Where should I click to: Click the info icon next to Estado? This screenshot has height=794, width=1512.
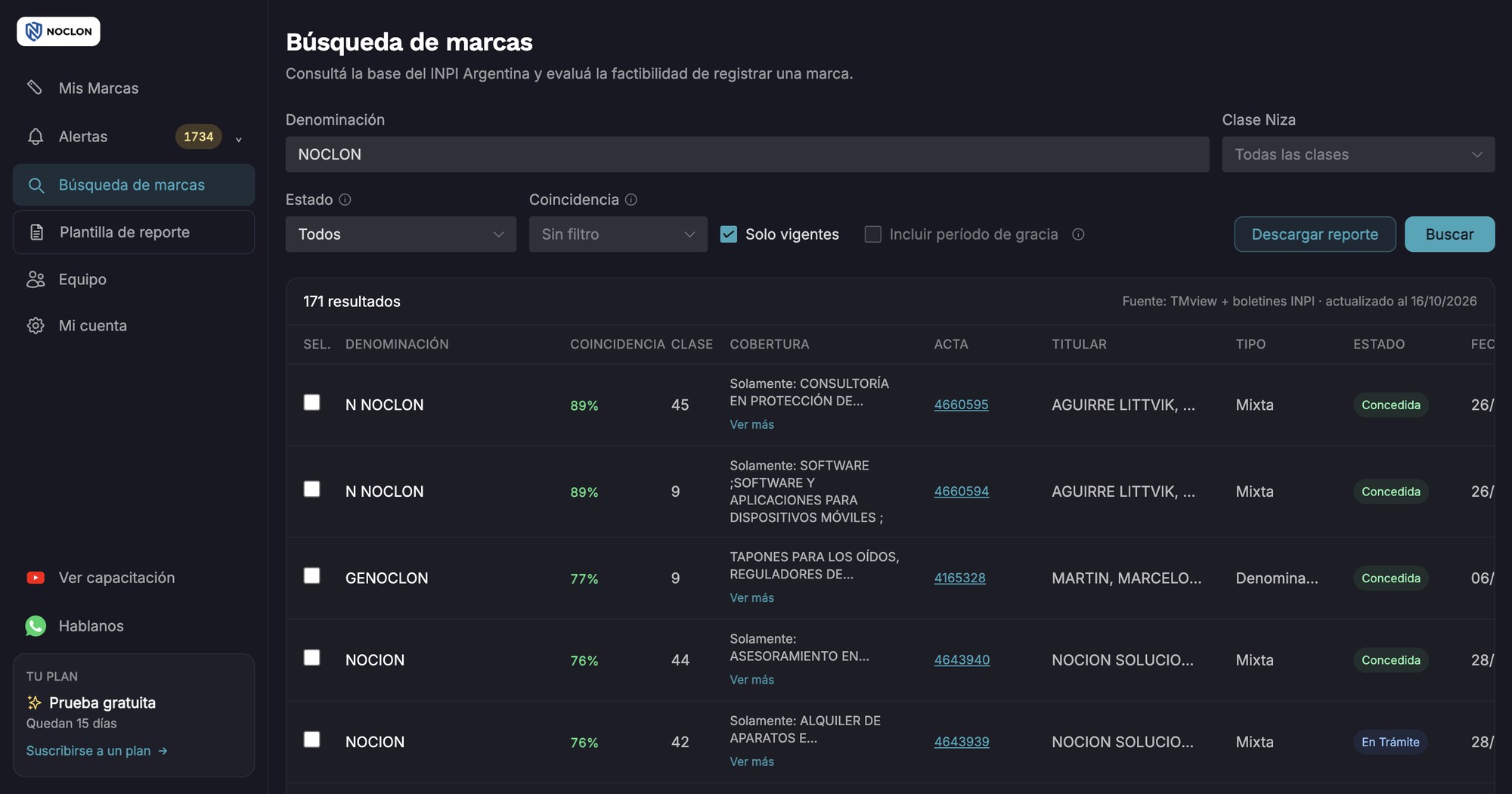click(x=345, y=200)
